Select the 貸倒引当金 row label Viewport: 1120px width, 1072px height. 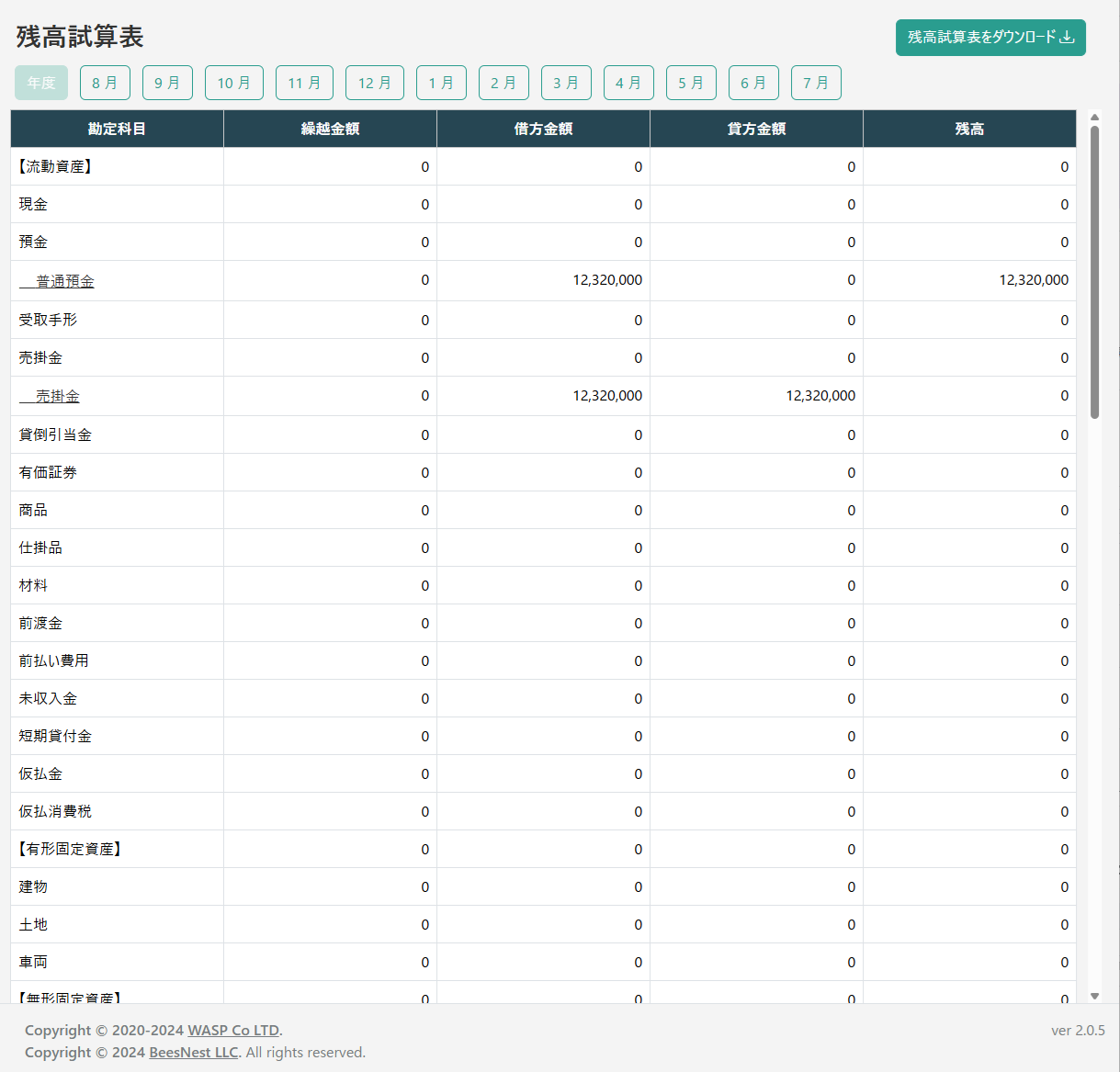(x=55, y=434)
